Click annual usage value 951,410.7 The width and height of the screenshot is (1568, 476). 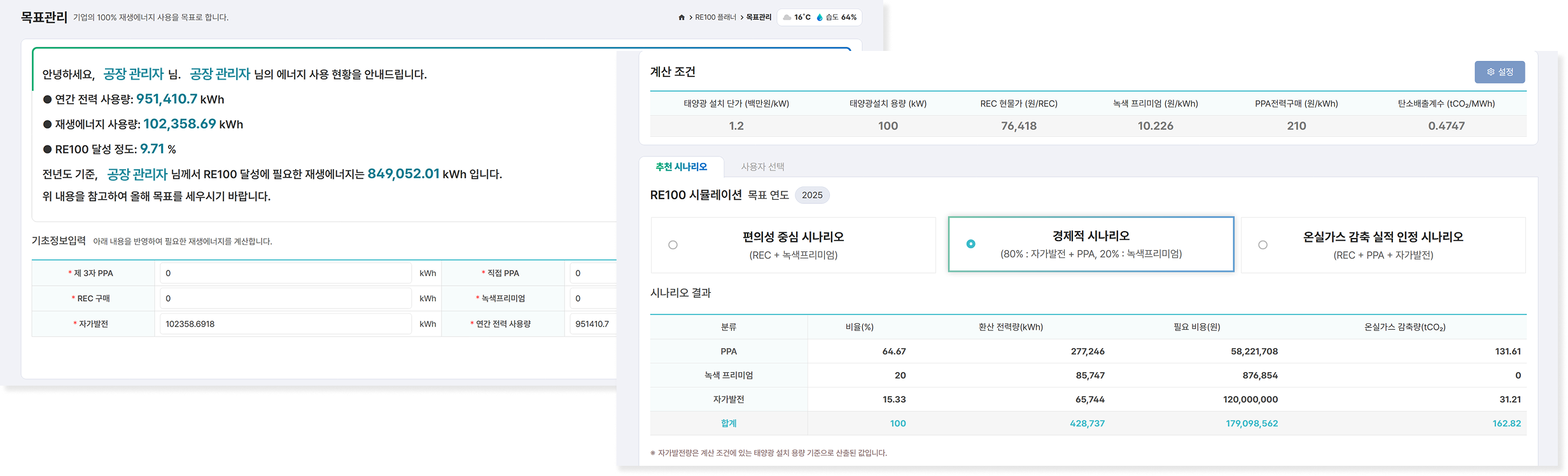[167, 99]
